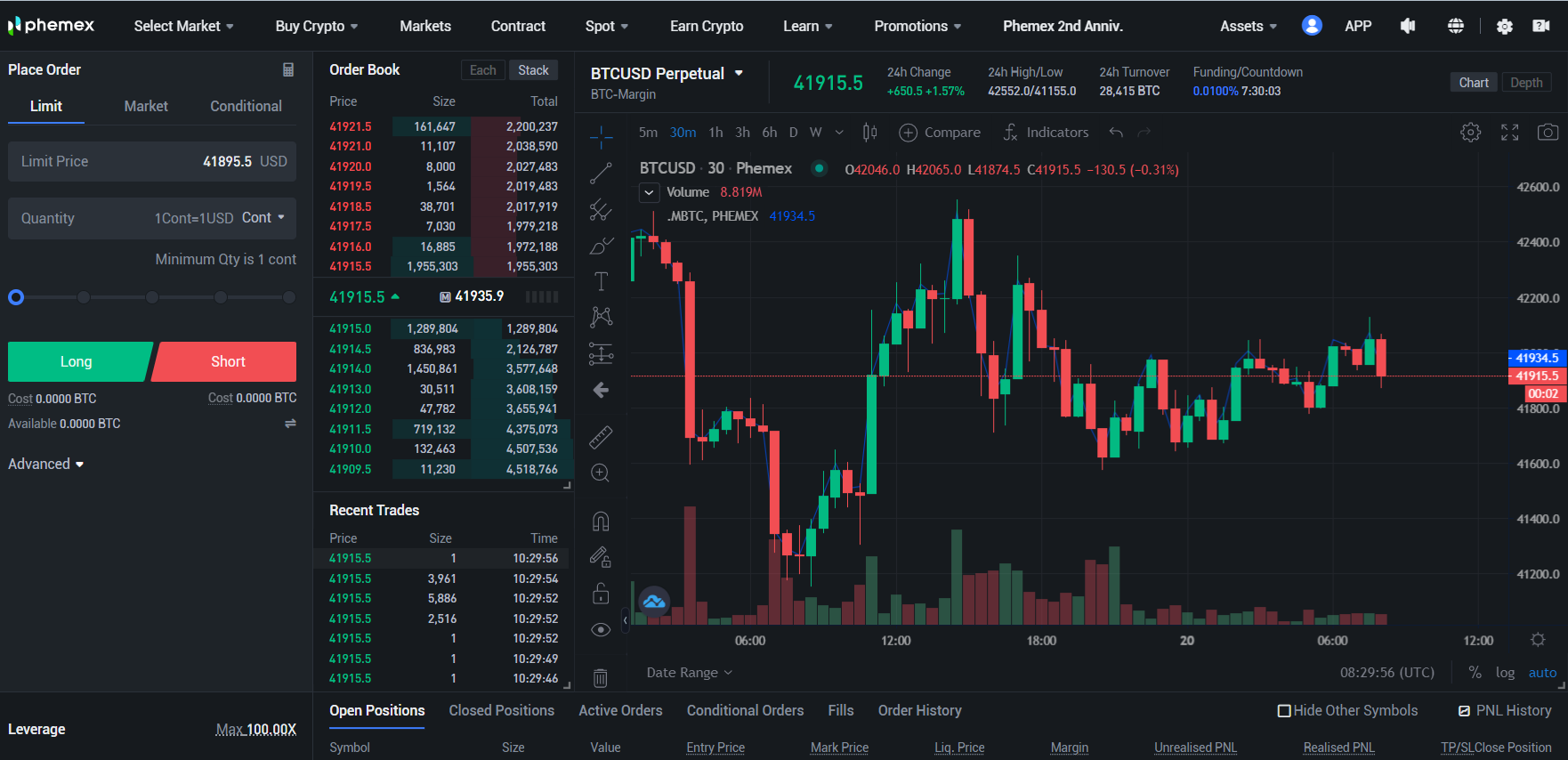Undo the last chart action

click(x=1116, y=132)
